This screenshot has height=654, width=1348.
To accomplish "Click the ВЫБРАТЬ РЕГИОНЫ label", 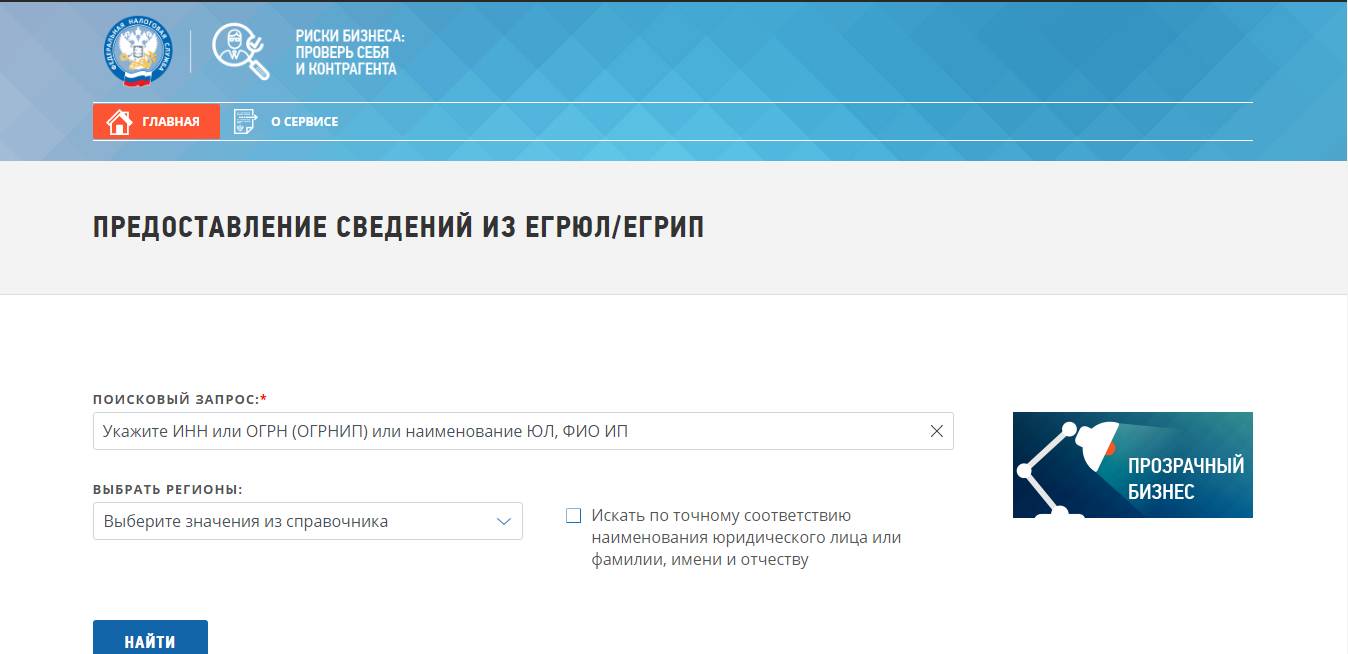I will point(168,490).
